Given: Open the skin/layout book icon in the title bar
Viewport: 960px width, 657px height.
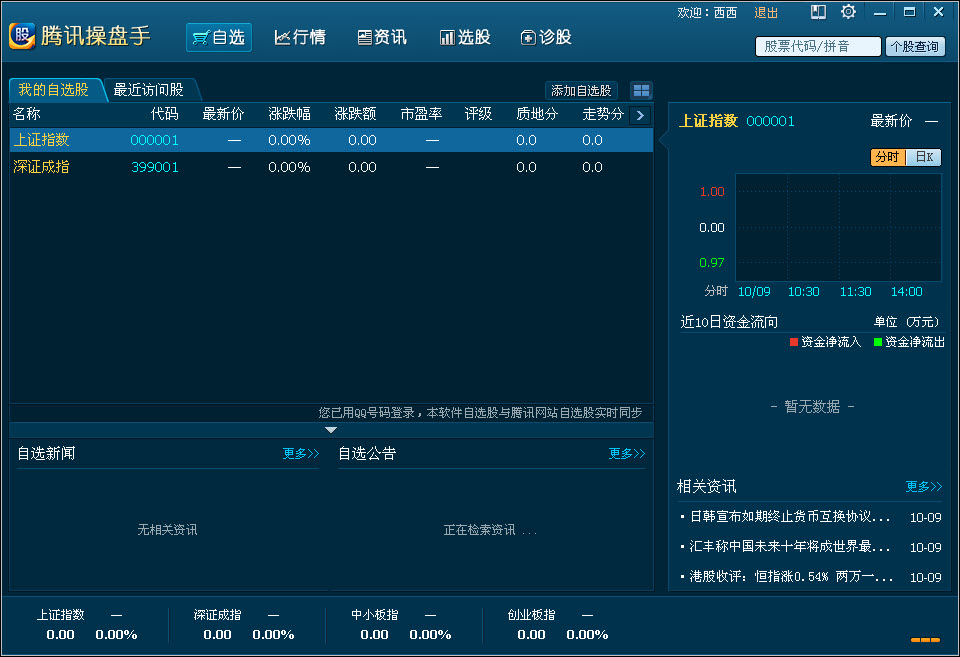Looking at the screenshot, I should coord(818,12).
